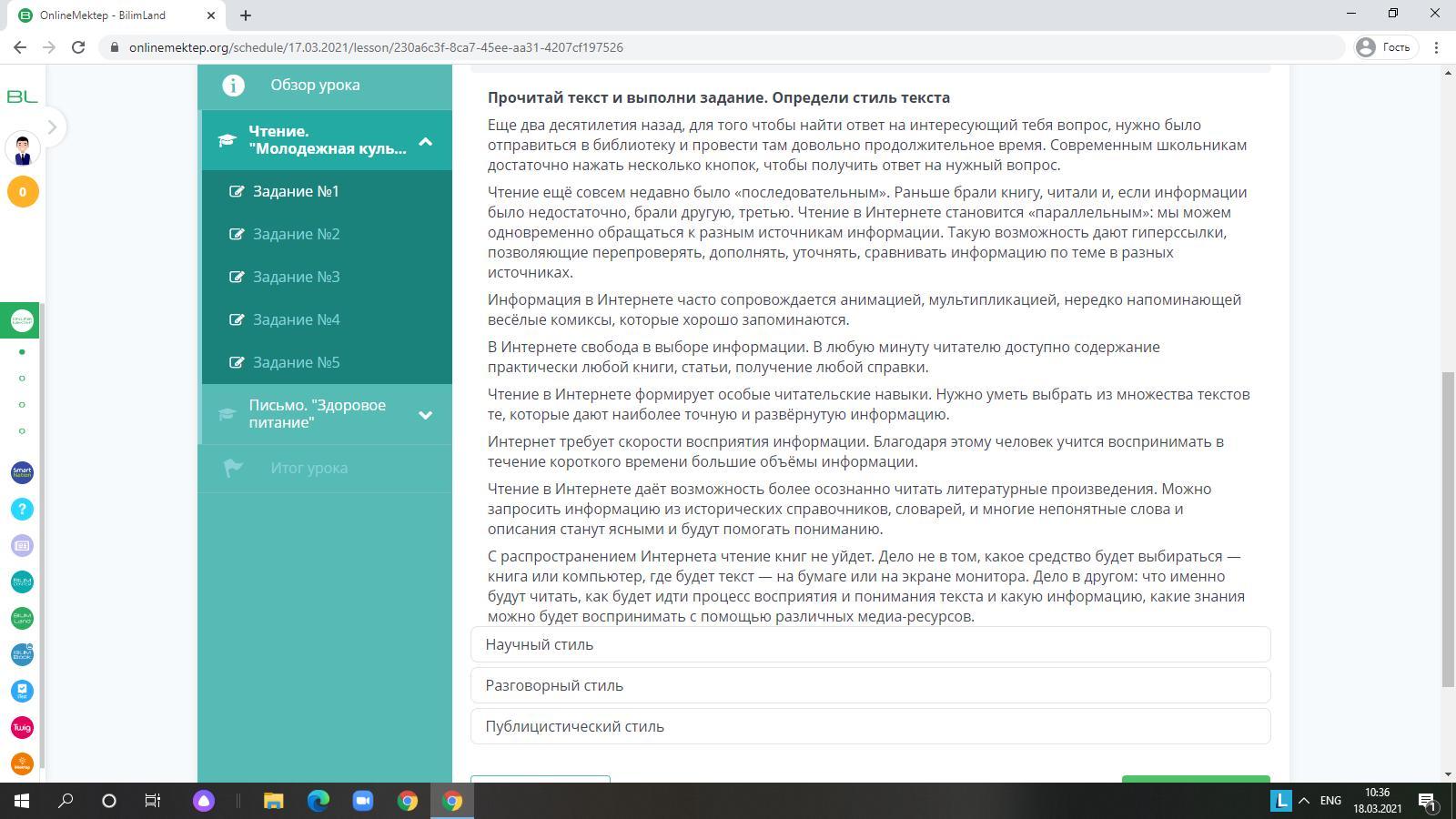Viewport: 1456px width, 819px height.
Task: Choose the answer Разговорный стиль
Action: (x=870, y=685)
